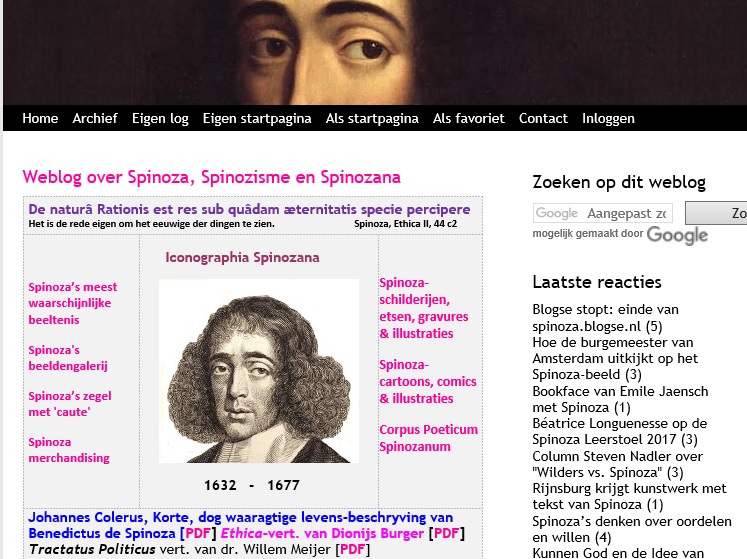Open the Contact page
747x559 pixels.
pyautogui.click(x=543, y=118)
